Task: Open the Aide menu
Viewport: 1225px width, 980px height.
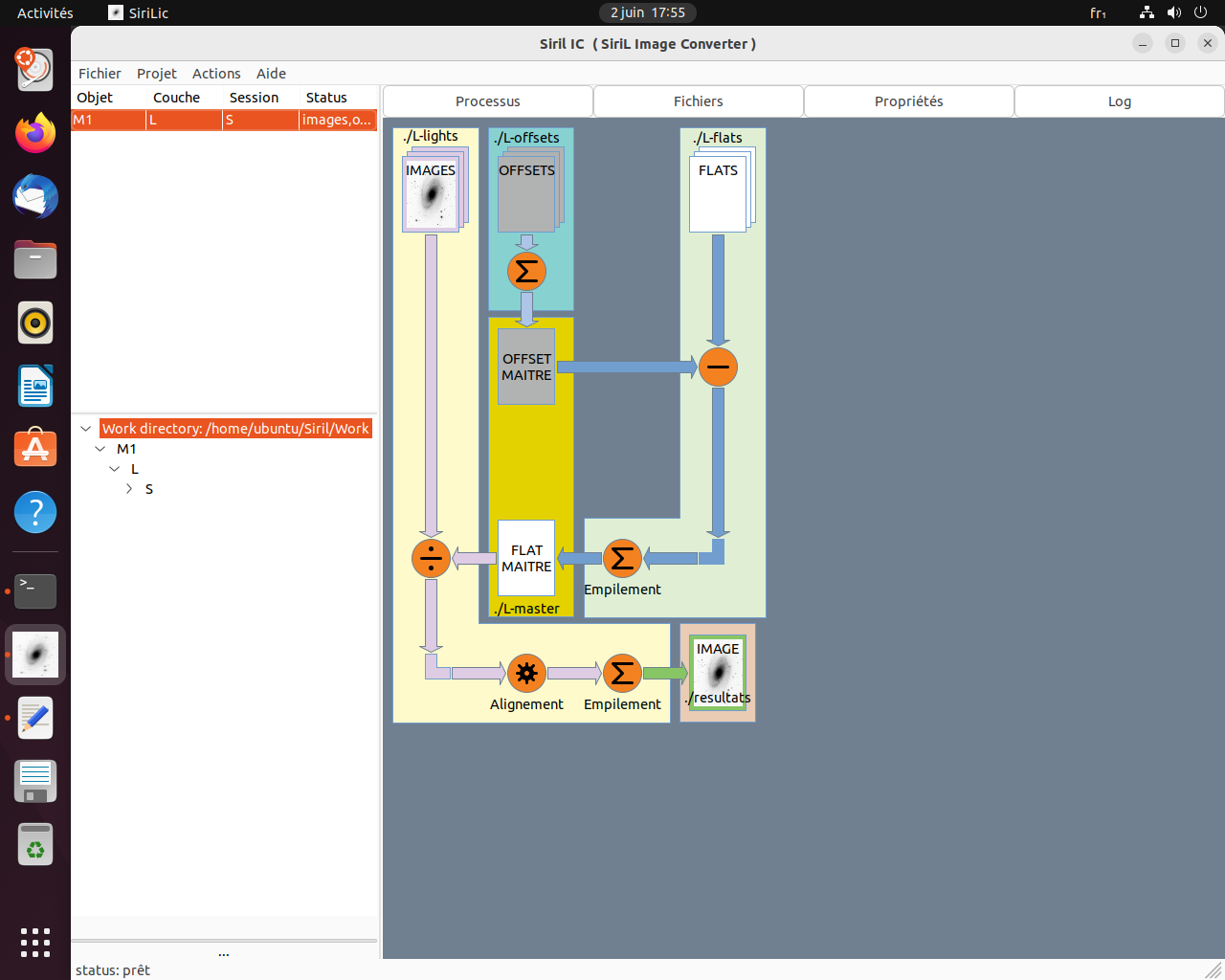Action: (271, 74)
